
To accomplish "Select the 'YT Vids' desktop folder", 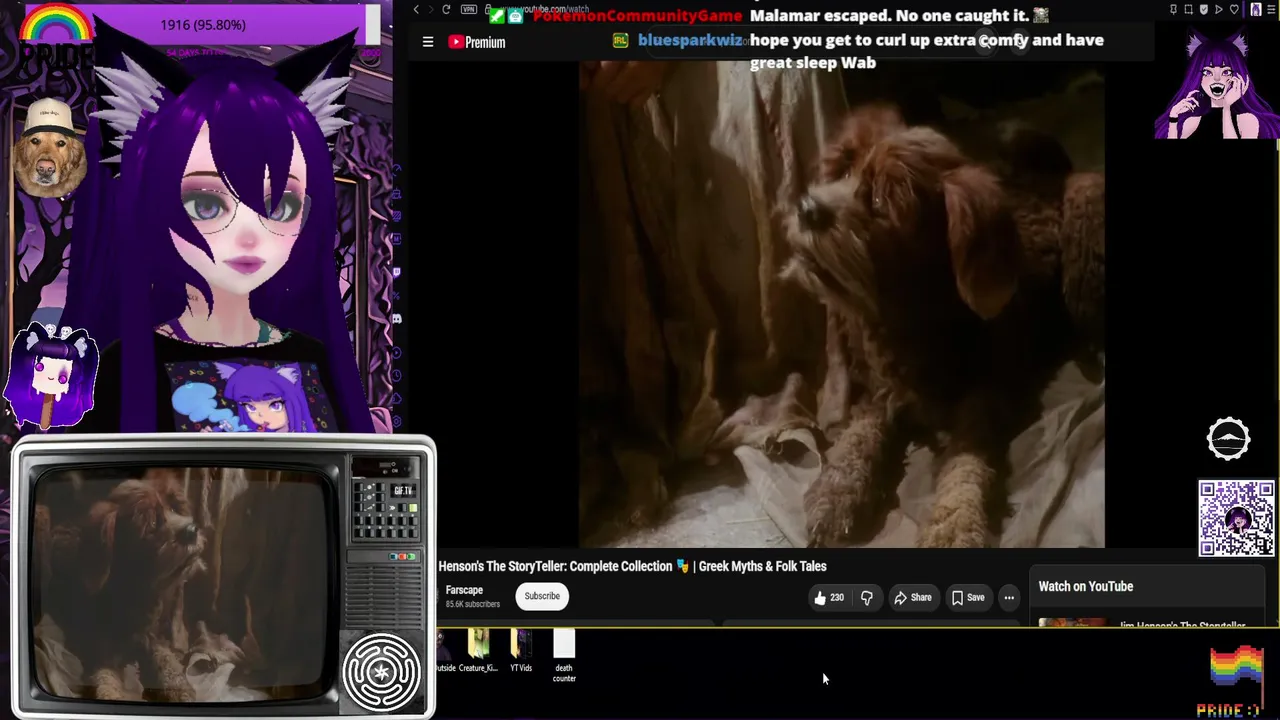I will click(521, 652).
